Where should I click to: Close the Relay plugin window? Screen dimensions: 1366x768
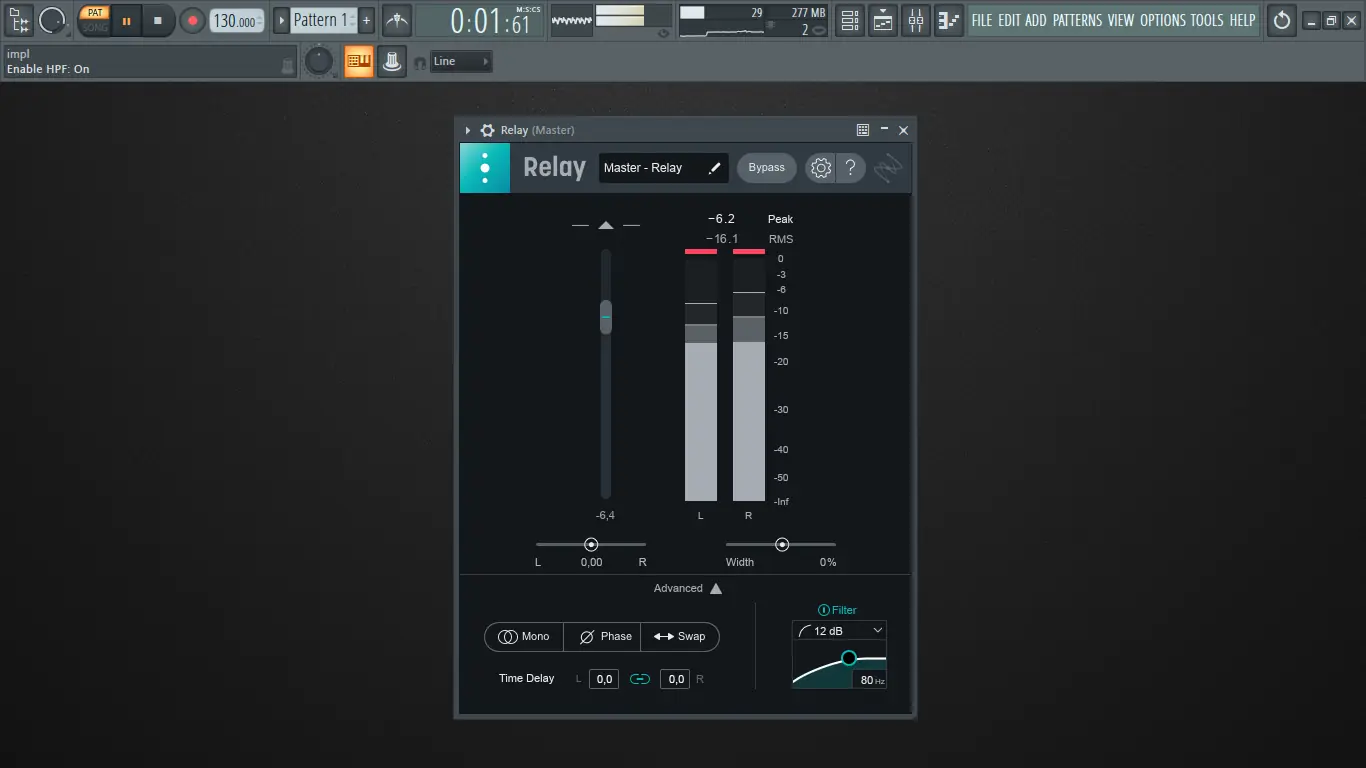[x=904, y=130]
